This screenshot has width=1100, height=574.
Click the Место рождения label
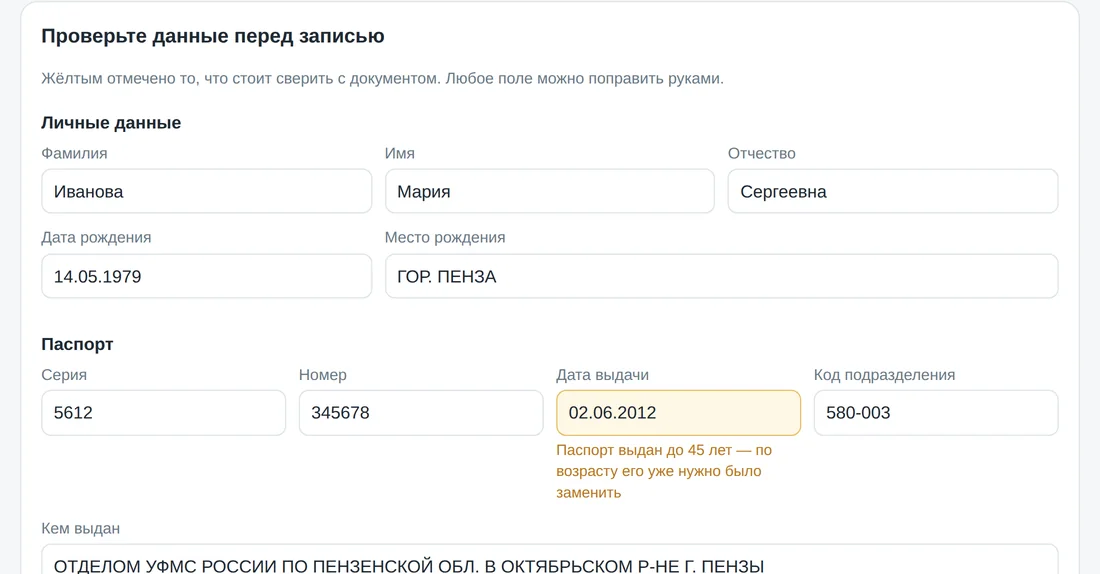[445, 238]
